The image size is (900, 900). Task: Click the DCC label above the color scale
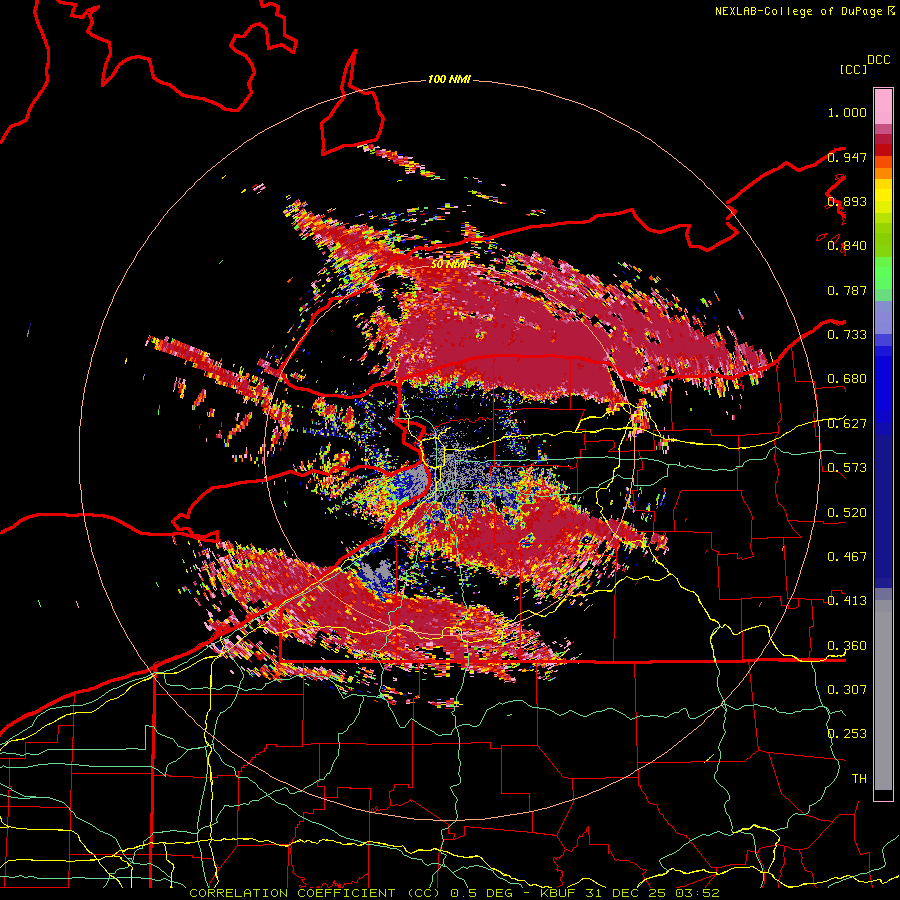pyautogui.click(x=879, y=60)
